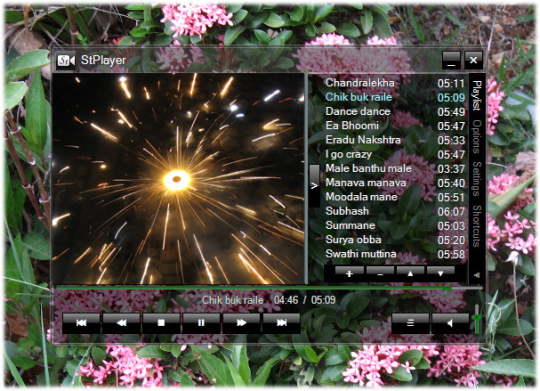Viewport: 540px width, 391px height.
Task: Mute the audio speaker button
Action: (450, 323)
